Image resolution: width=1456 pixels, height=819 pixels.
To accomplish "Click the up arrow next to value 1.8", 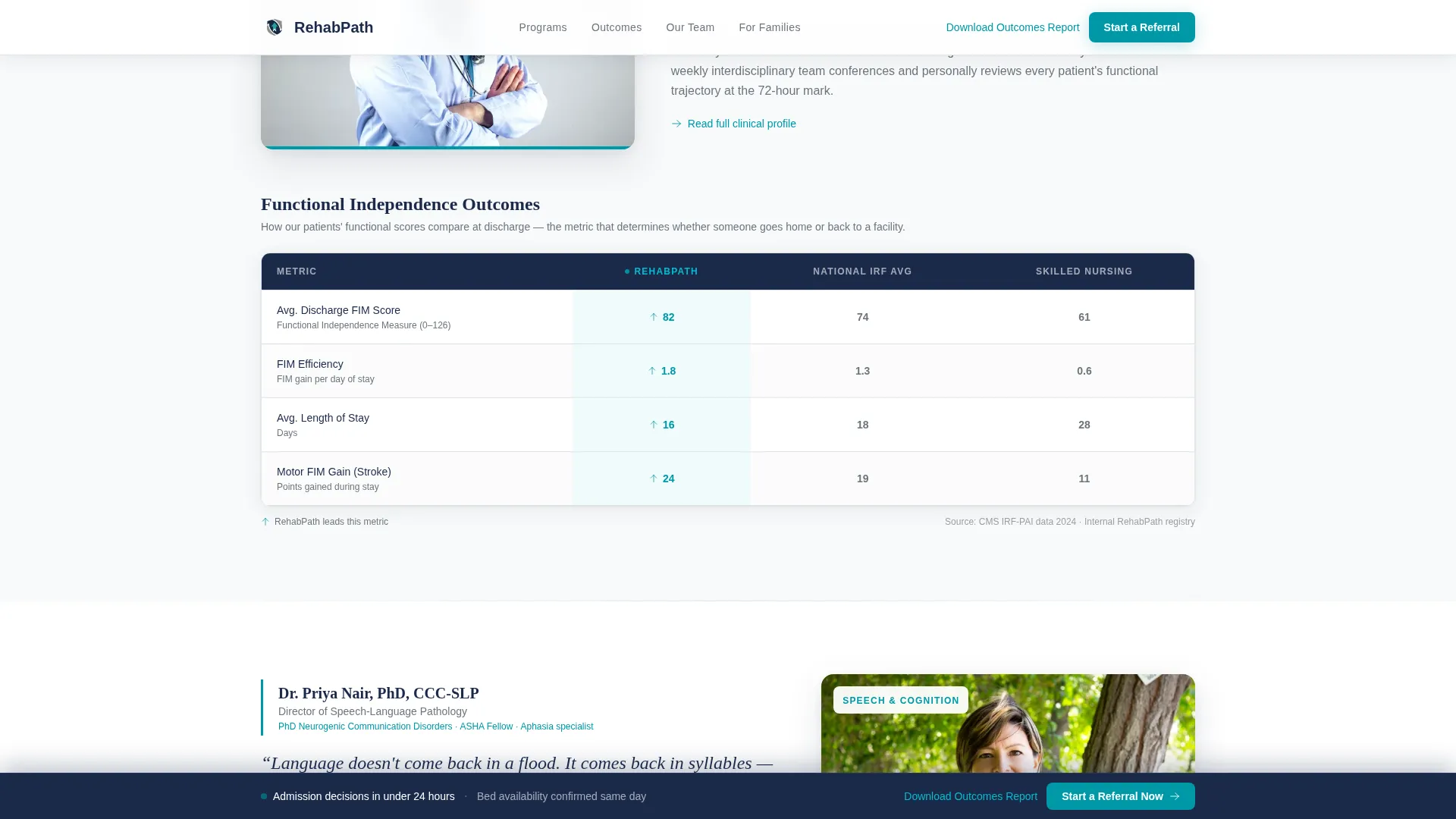I will 652,371.
